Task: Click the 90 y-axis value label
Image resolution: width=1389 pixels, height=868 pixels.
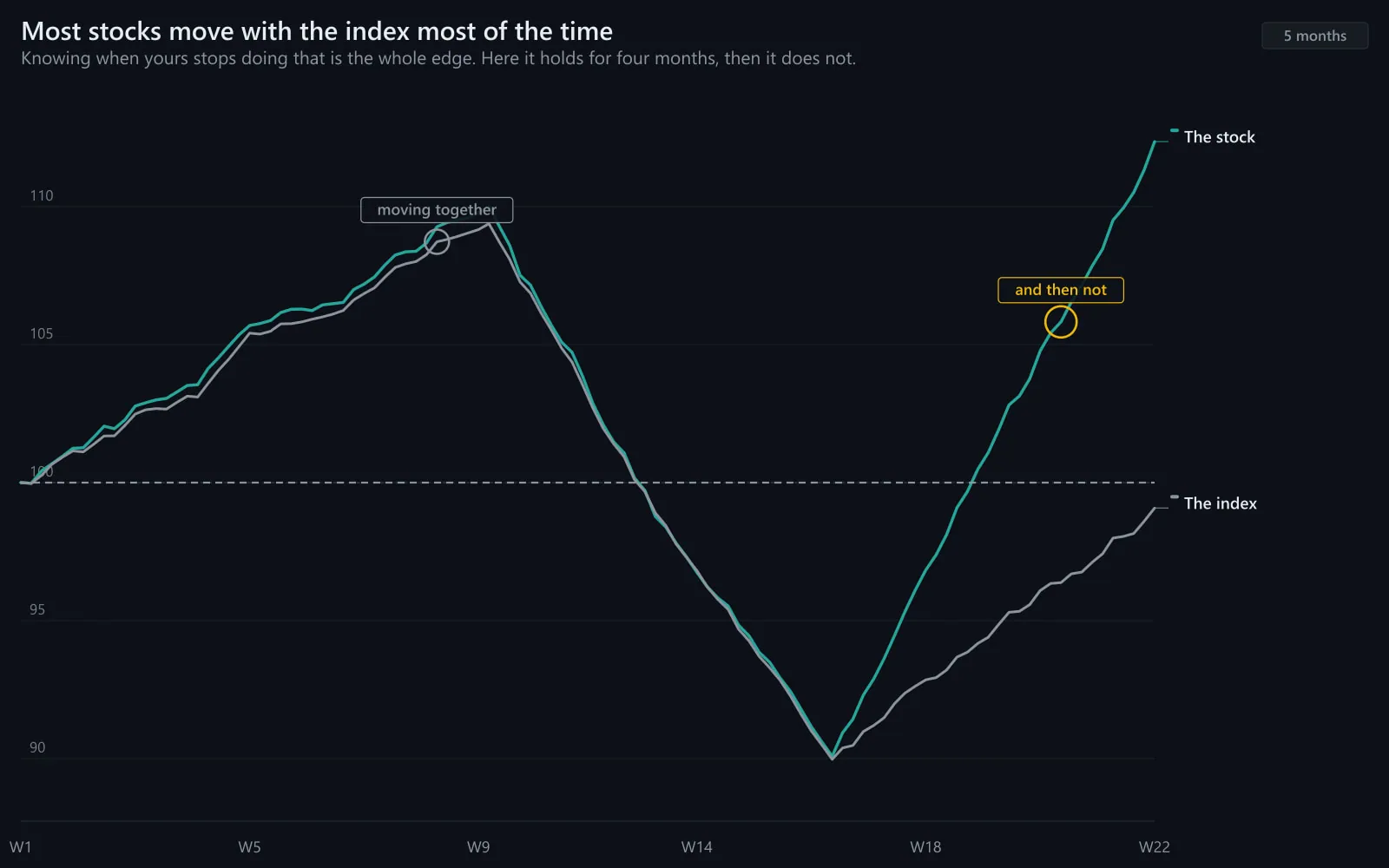Action: 37,748
